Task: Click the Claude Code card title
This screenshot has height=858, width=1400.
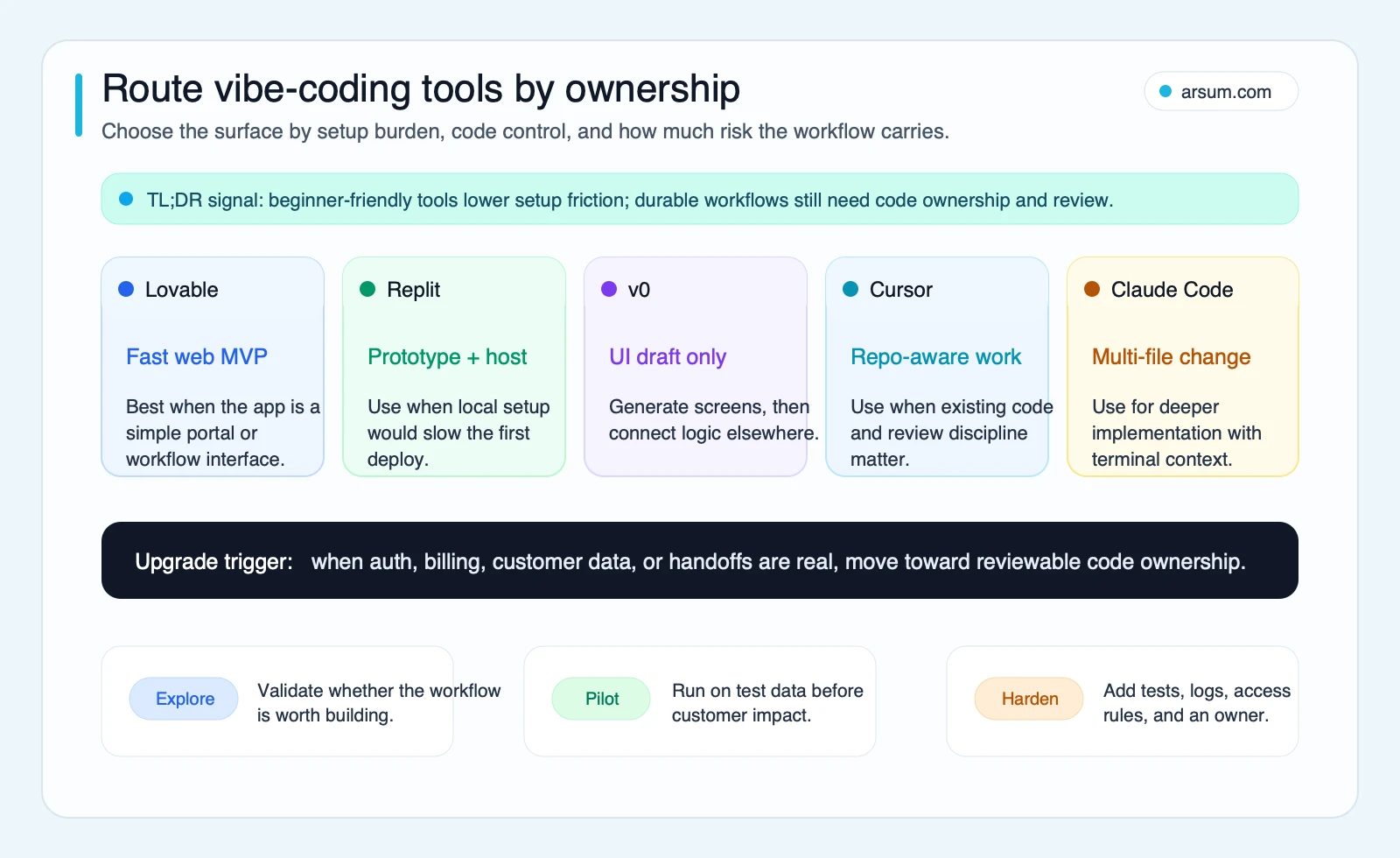Action: [1172, 290]
